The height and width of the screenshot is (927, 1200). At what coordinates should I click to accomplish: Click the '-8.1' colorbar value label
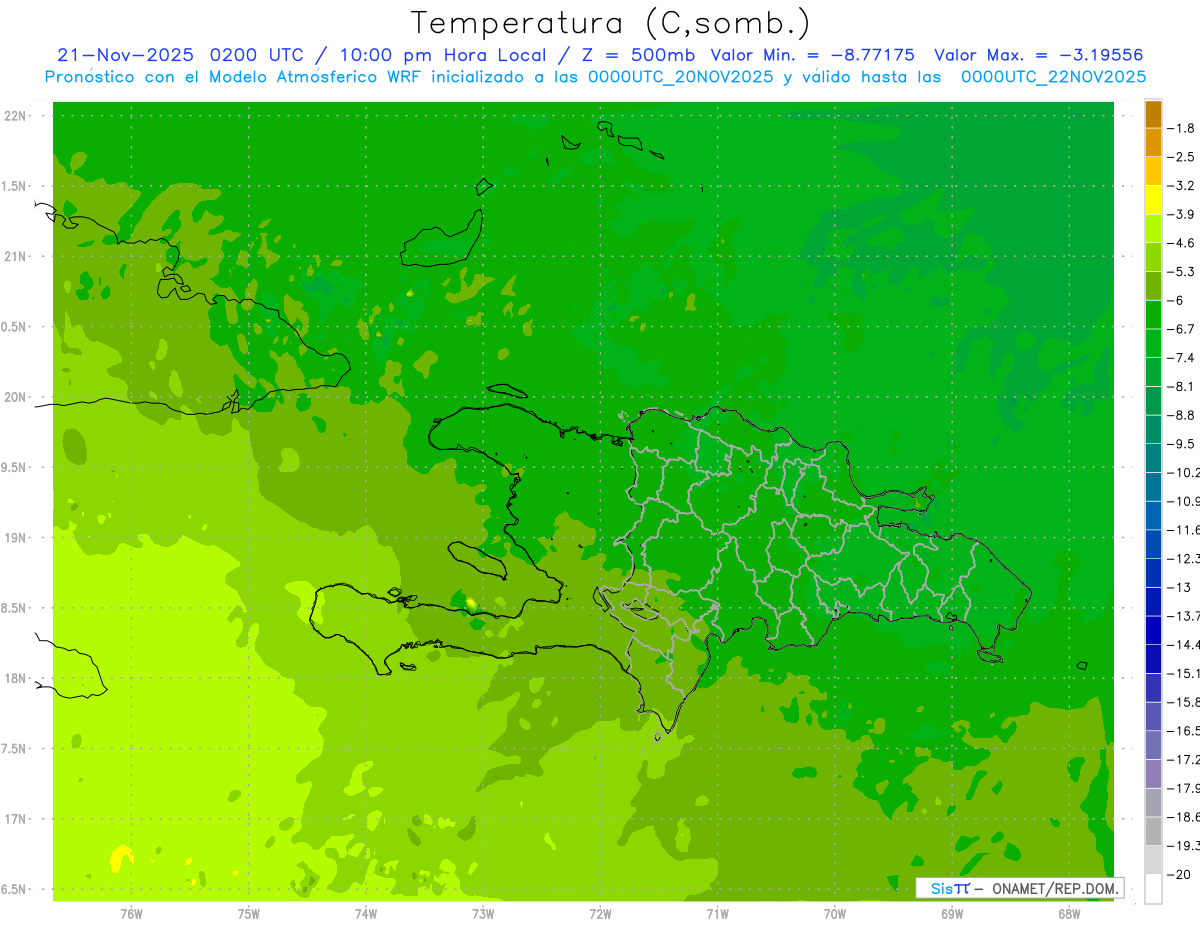[x=1181, y=386]
